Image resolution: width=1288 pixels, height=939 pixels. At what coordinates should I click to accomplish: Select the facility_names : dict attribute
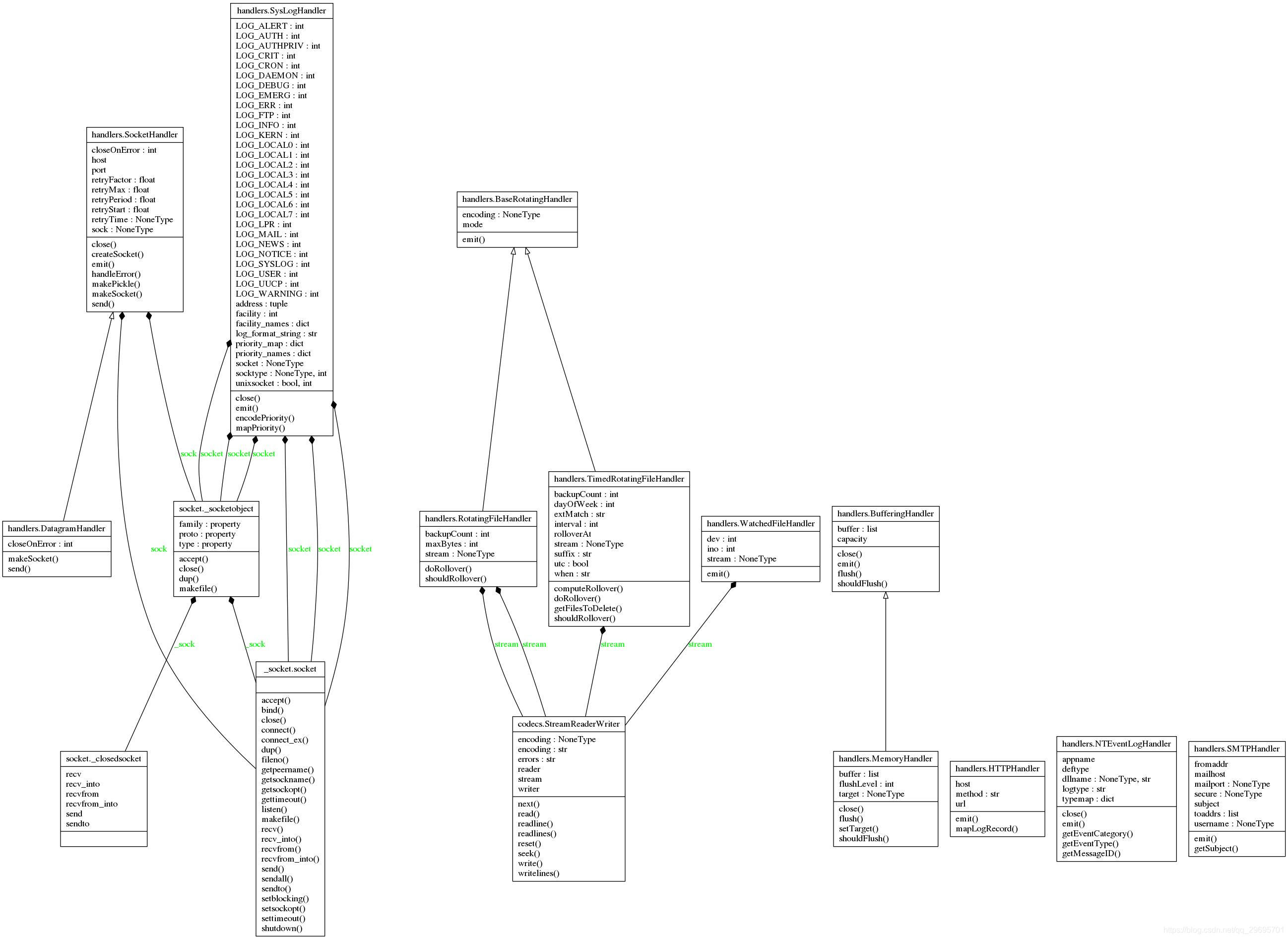coord(273,324)
